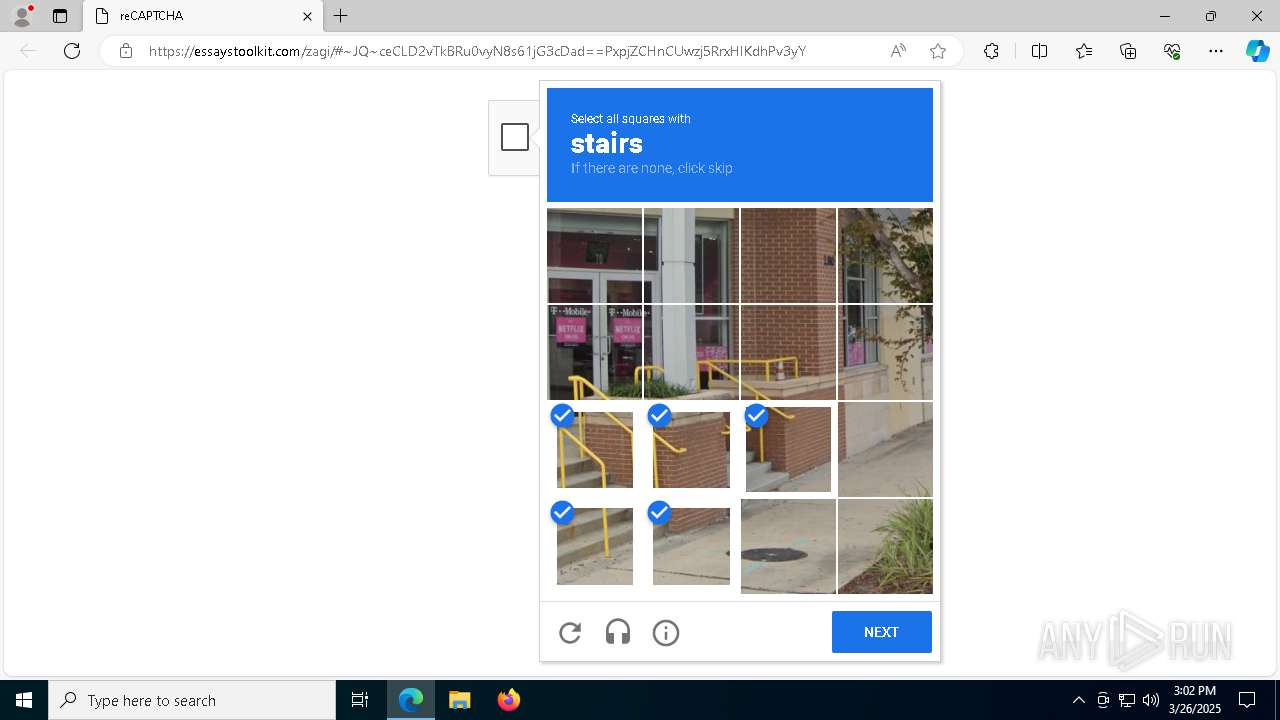Go back with browser back arrow
This screenshot has height=720, width=1280.
click(x=28, y=51)
